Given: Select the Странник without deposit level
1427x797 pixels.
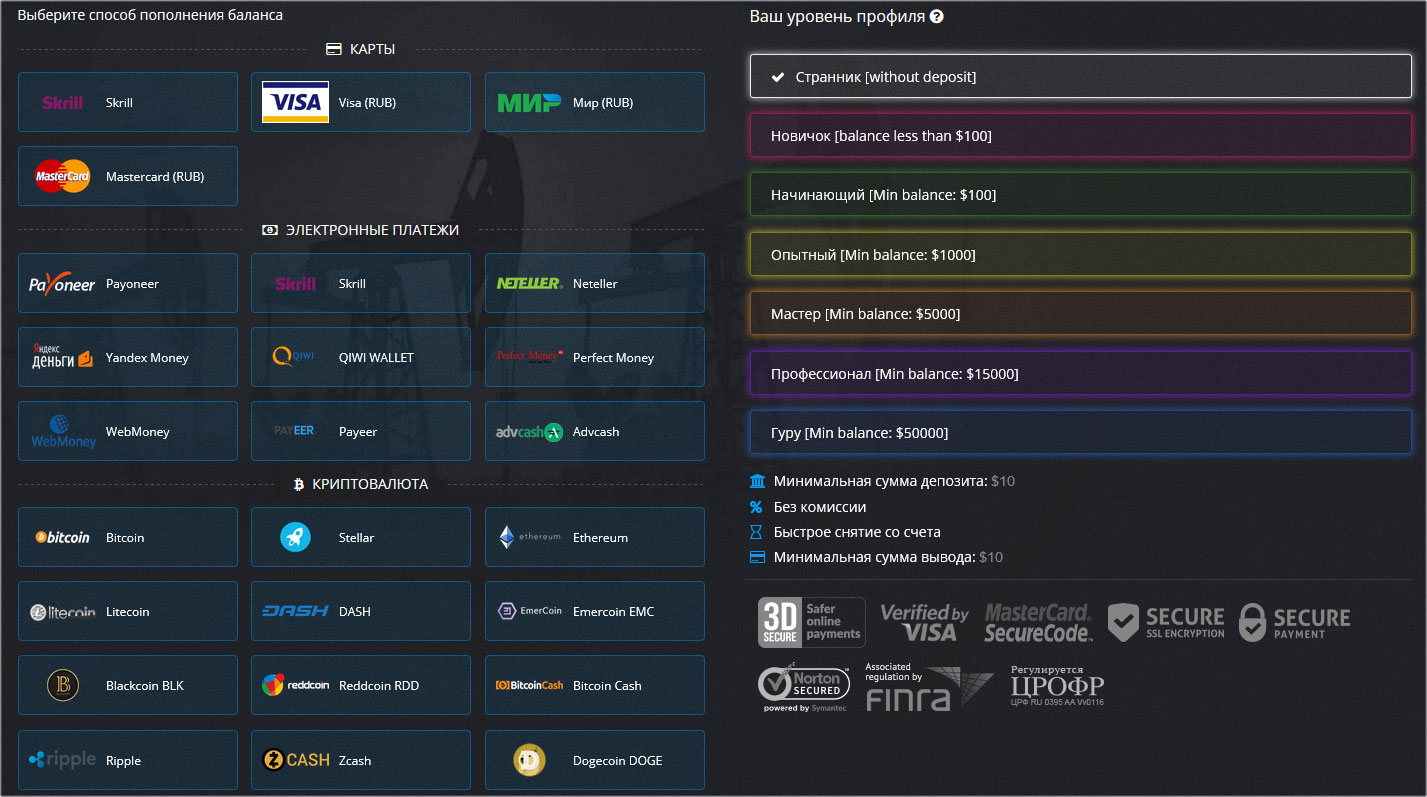Looking at the screenshot, I should [1080, 76].
